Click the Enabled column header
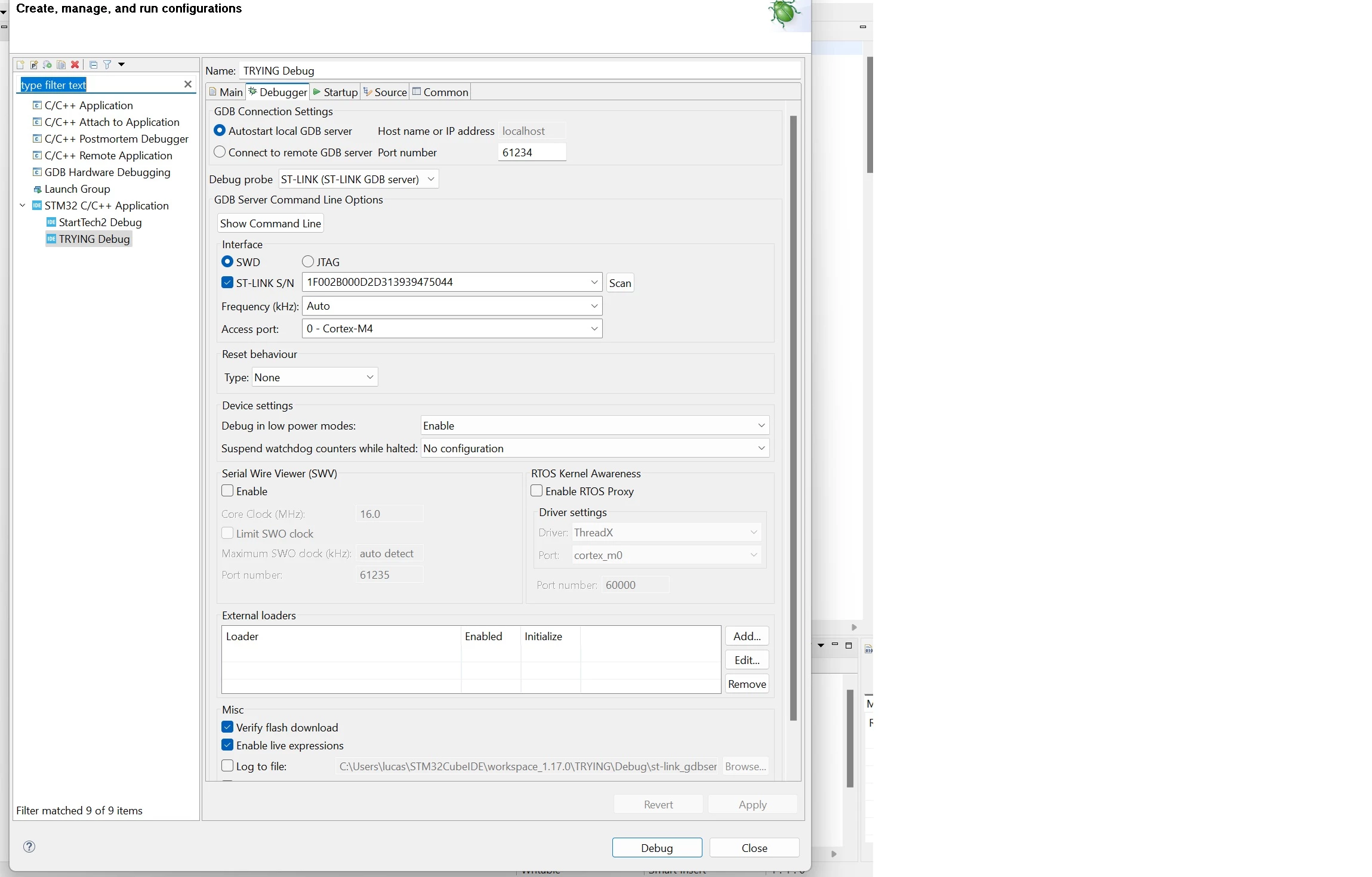1372x877 pixels. tap(491, 636)
